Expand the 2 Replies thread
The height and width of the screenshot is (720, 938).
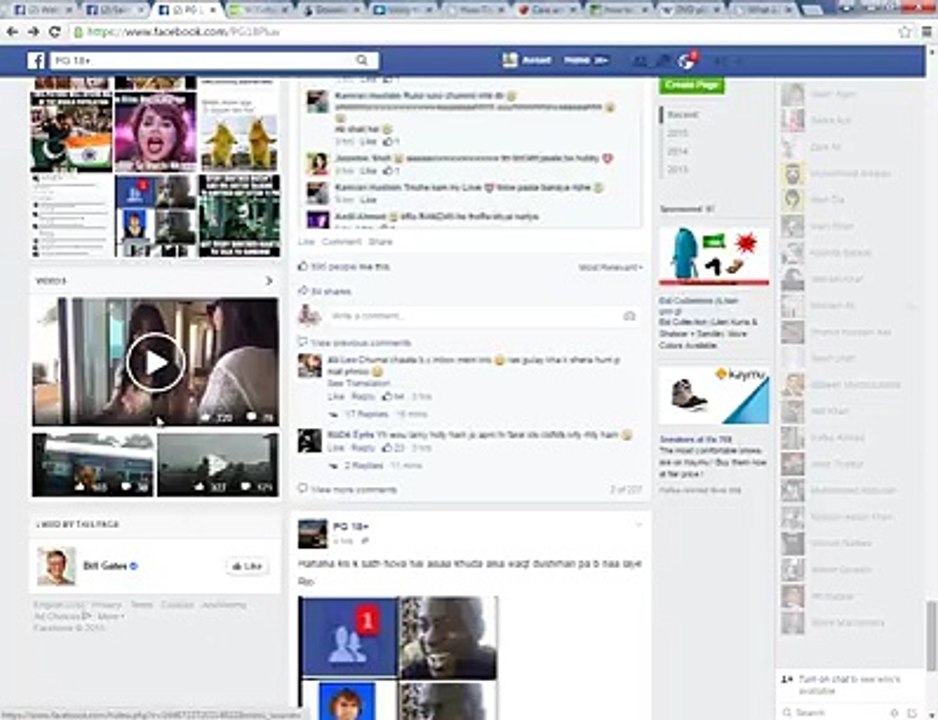(364, 465)
